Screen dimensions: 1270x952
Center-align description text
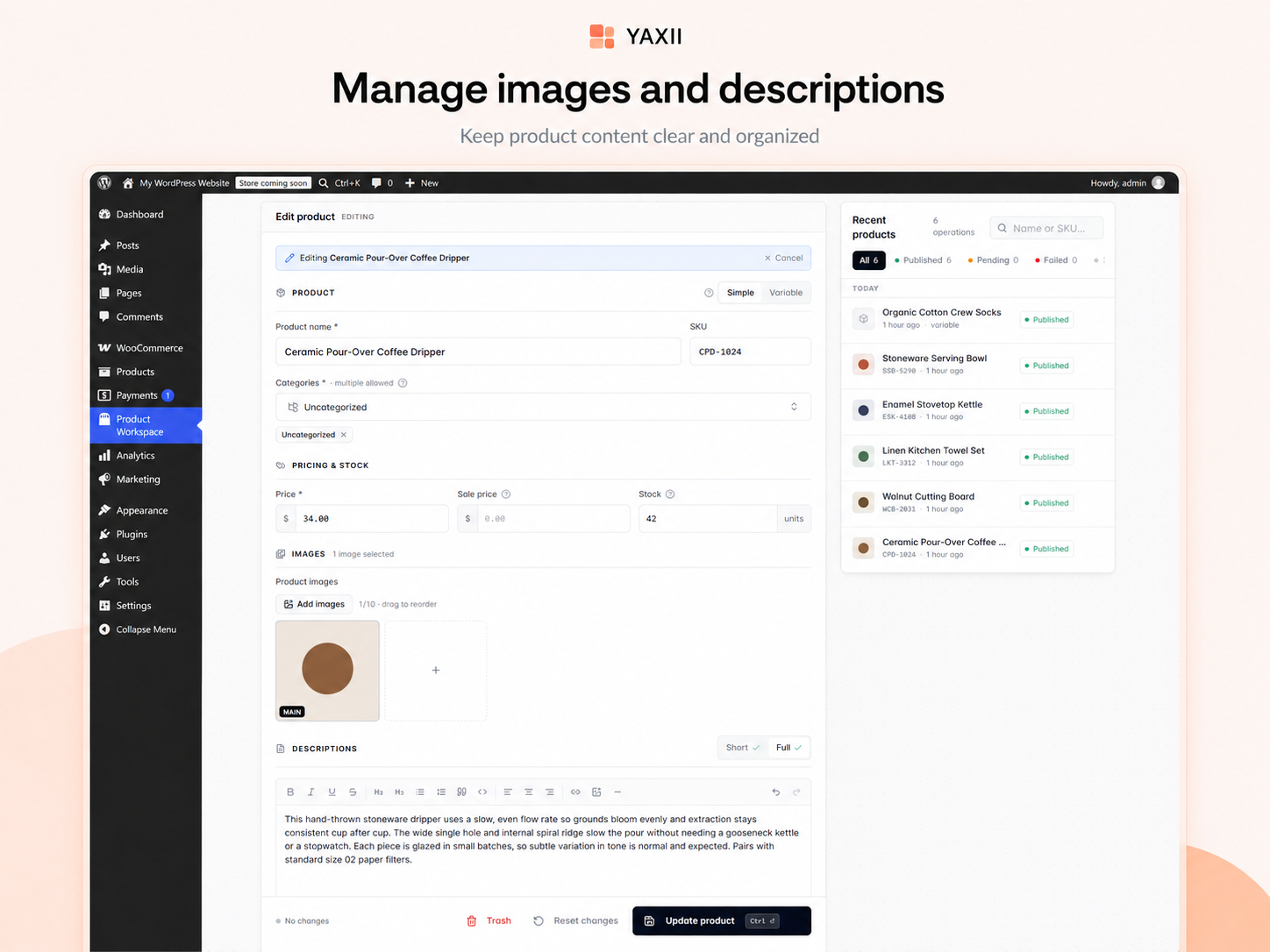tap(529, 792)
